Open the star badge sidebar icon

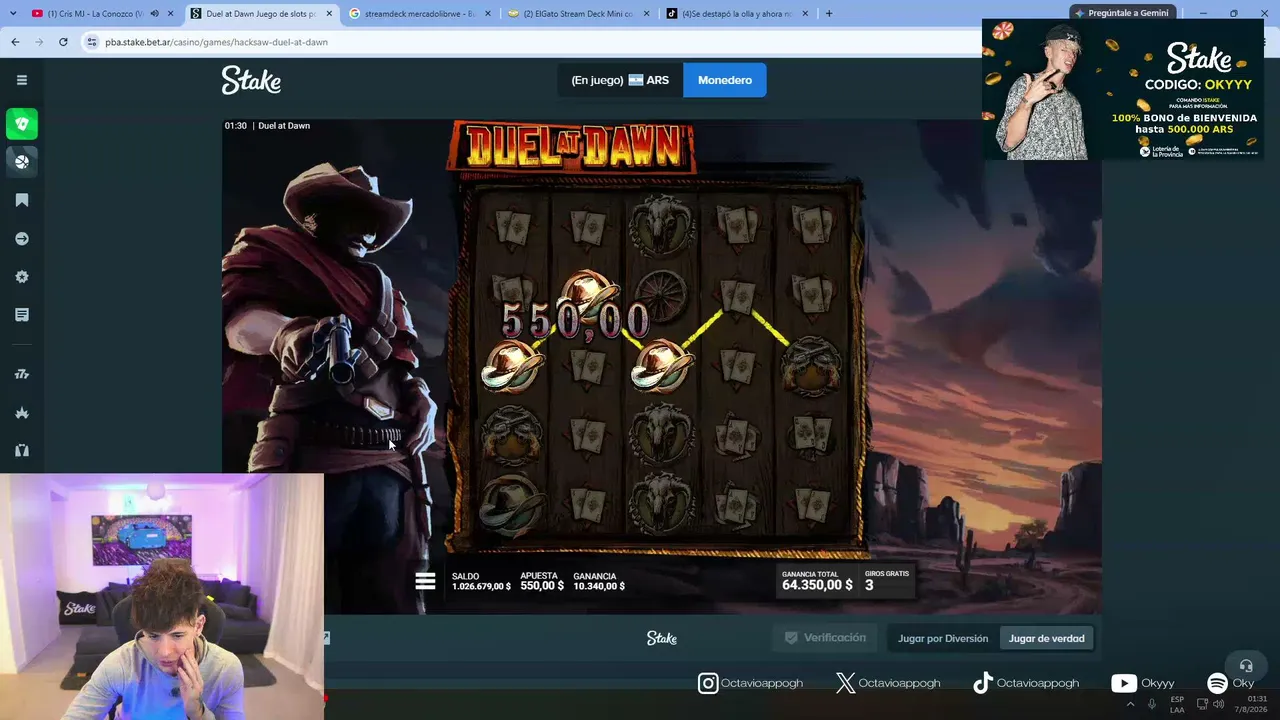(22, 277)
